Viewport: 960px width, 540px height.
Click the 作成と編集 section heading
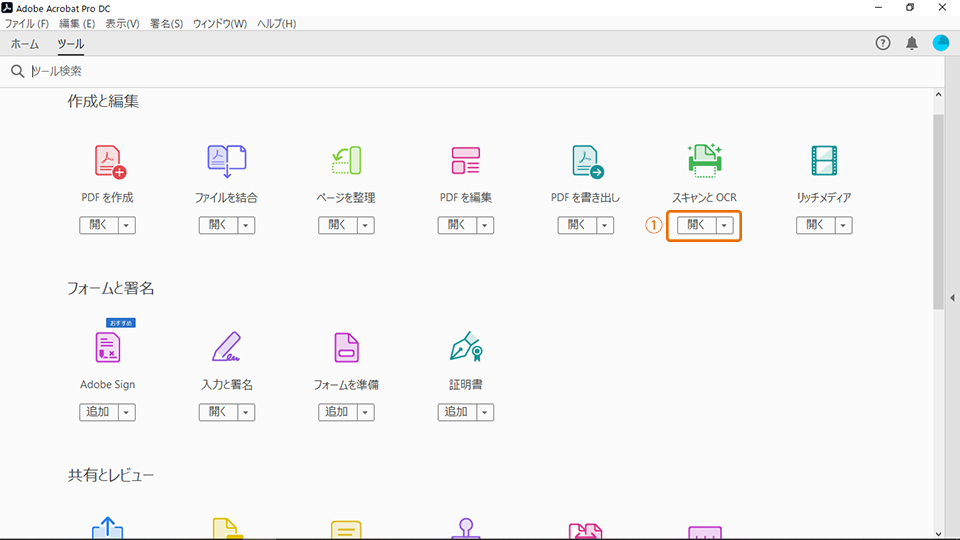[x=103, y=102]
